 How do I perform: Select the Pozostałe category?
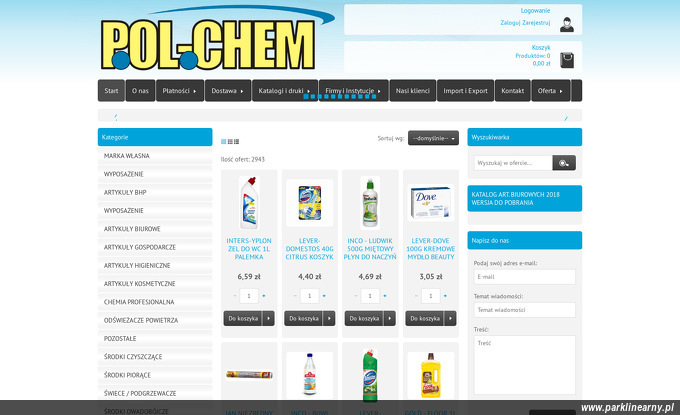(155, 338)
